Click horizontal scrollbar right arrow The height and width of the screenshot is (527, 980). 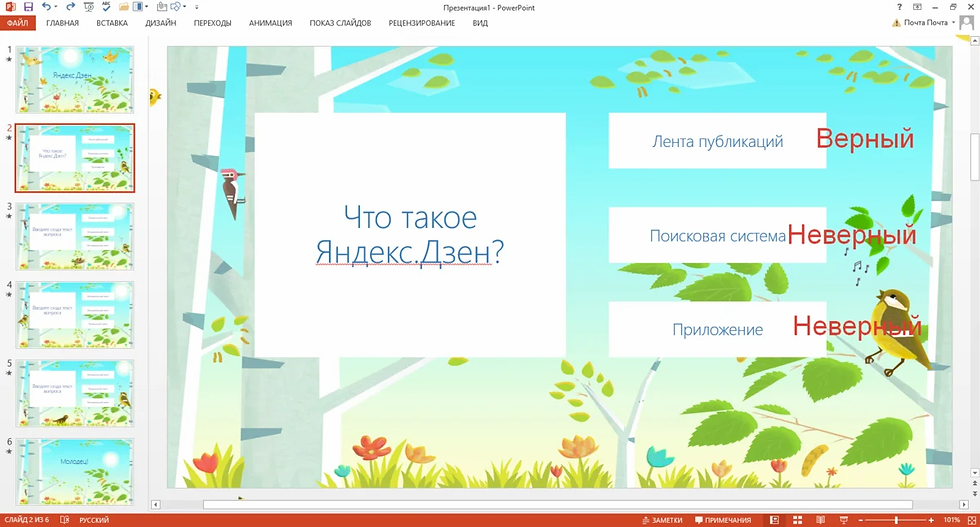tap(964, 504)
